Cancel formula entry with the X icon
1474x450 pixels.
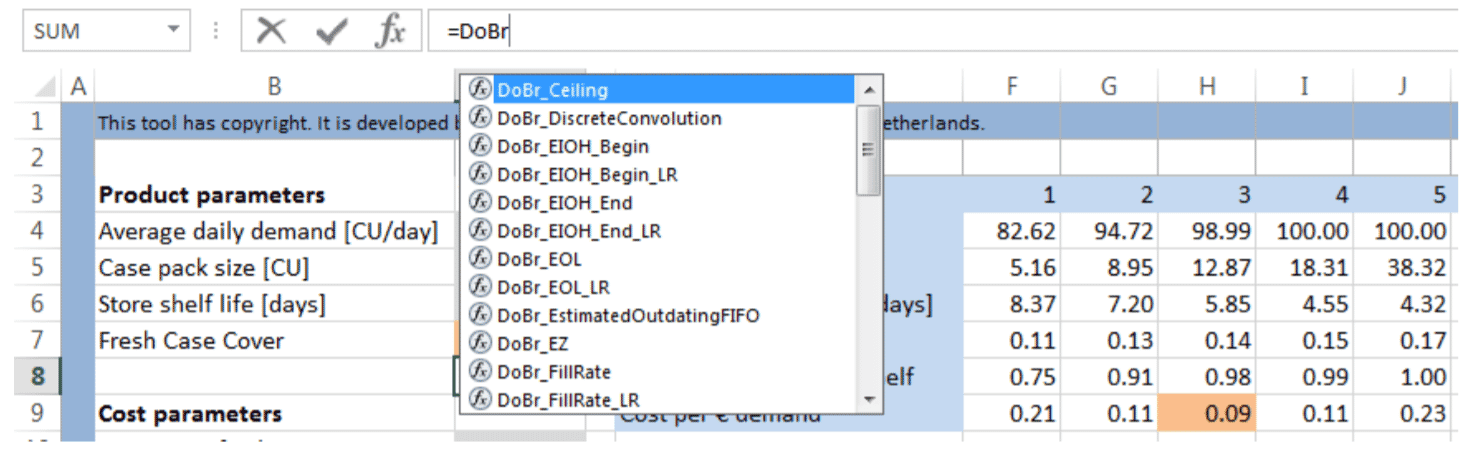click(271, 31)
